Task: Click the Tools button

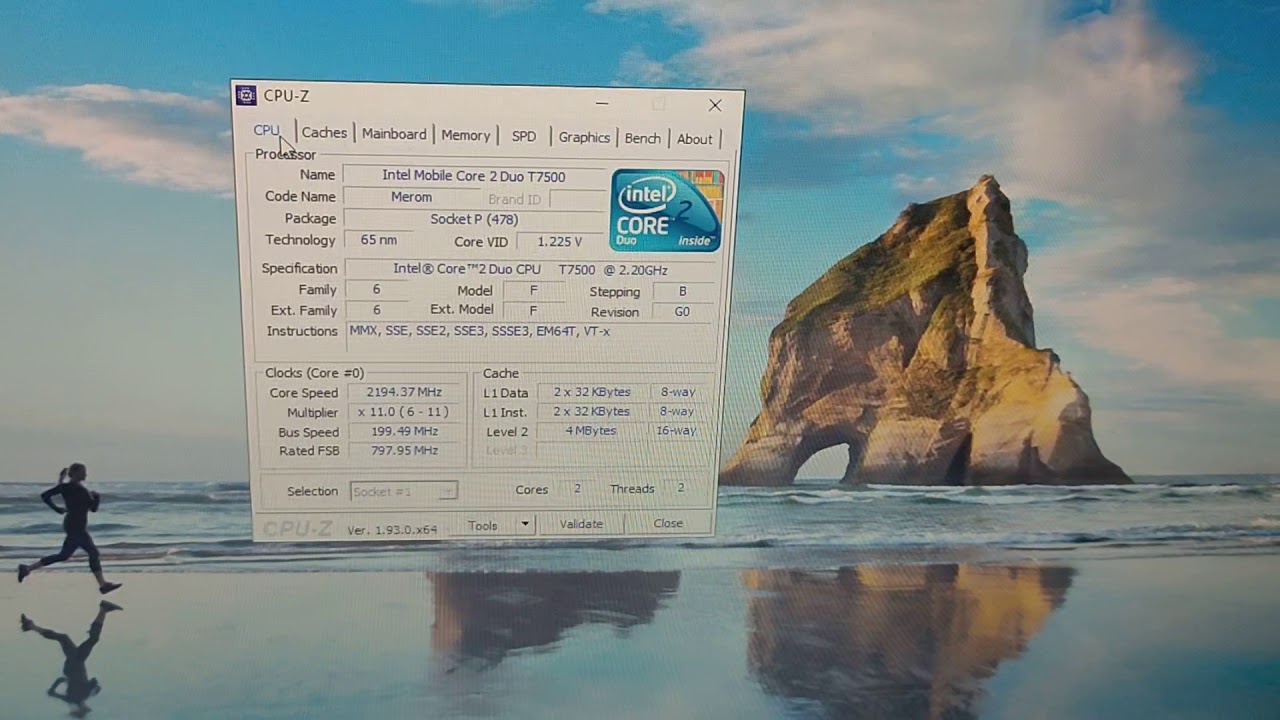Action: tap(483, 525)
